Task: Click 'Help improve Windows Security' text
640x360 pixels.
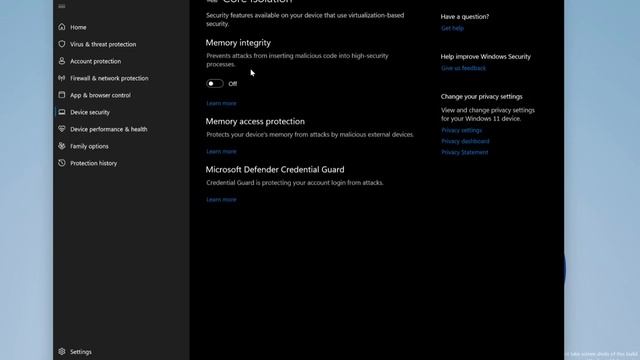Action: (486, 57)
